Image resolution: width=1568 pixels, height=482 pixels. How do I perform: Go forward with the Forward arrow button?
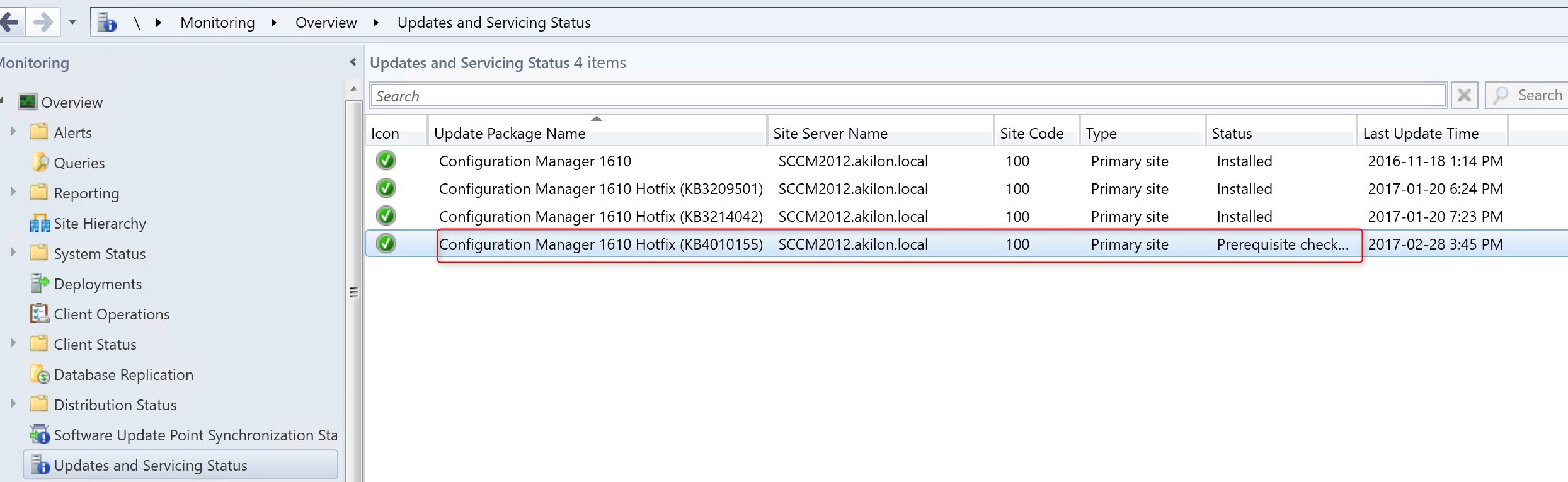coord(43,23)
